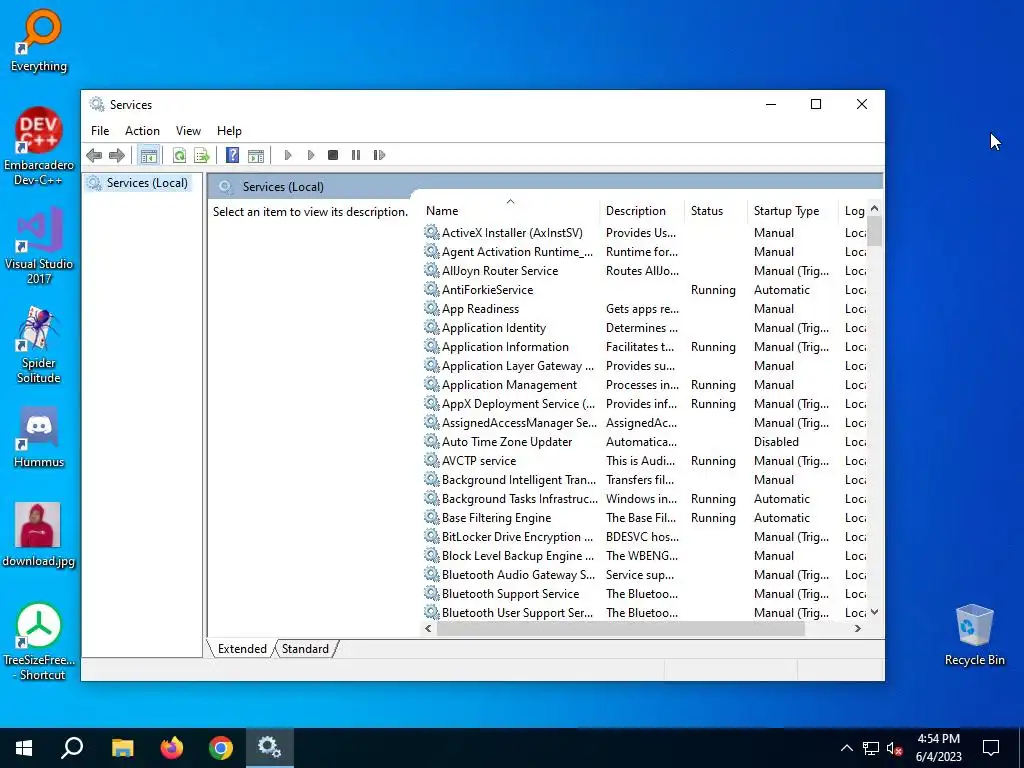
Task: Select Services (Local) in the console tree
Action: pyautogui.click(x=138, y=183)
